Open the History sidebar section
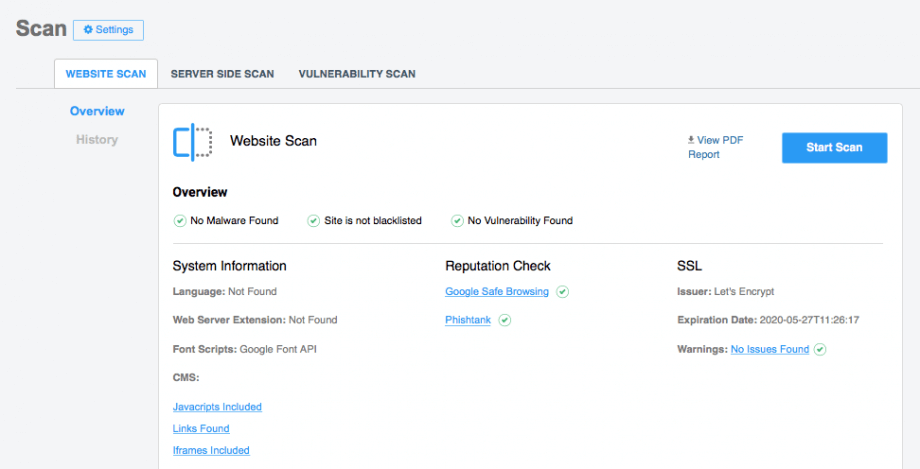 97,140
